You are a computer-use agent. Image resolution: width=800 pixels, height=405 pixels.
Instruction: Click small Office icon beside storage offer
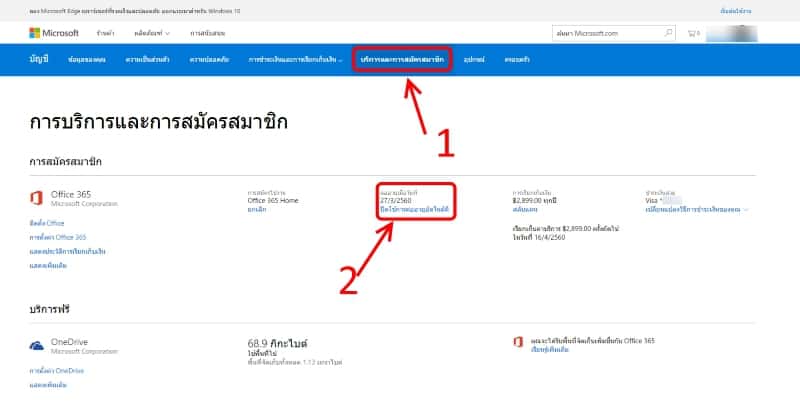pyautogui.click(x=518, y=342)
